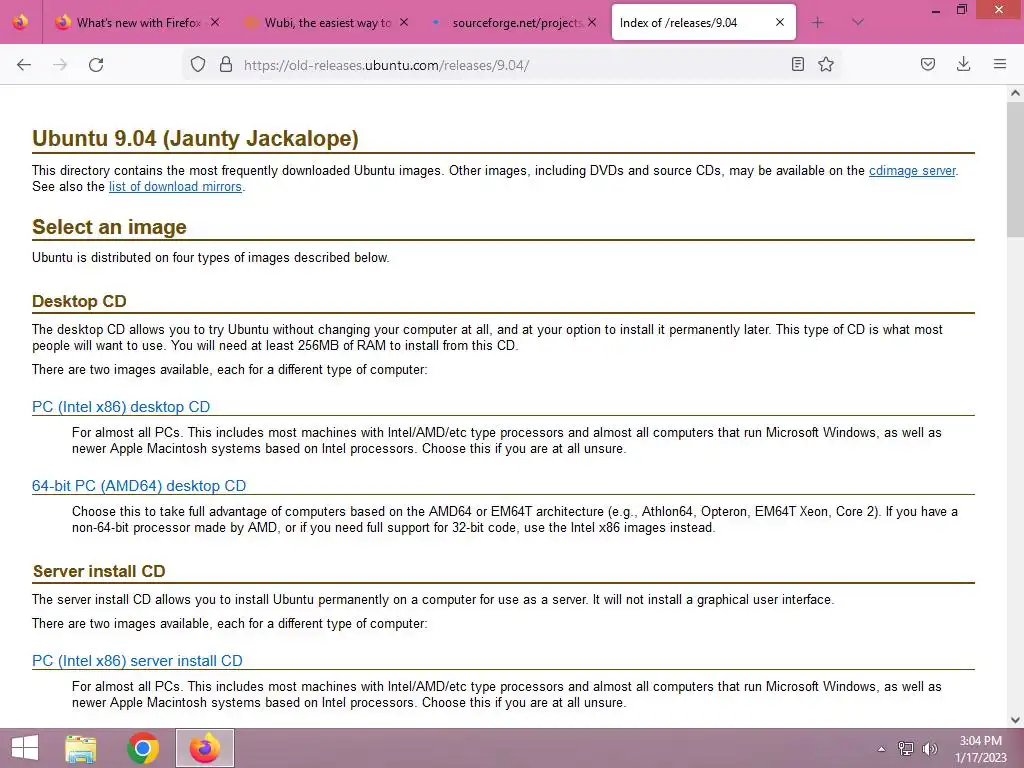Open the Windows Start menu
The height and width of the screenshot is (768, 1024).
pos(25,748)
